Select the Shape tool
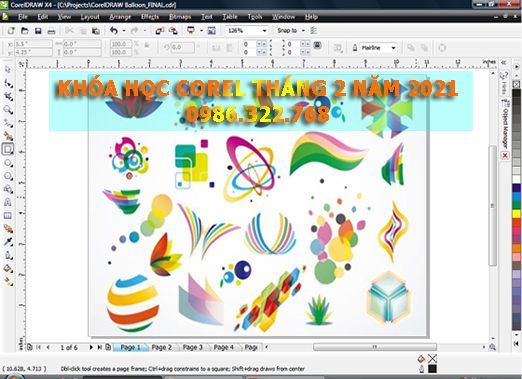Viewport: 522px width, 379px height. [x=8, y=83]
